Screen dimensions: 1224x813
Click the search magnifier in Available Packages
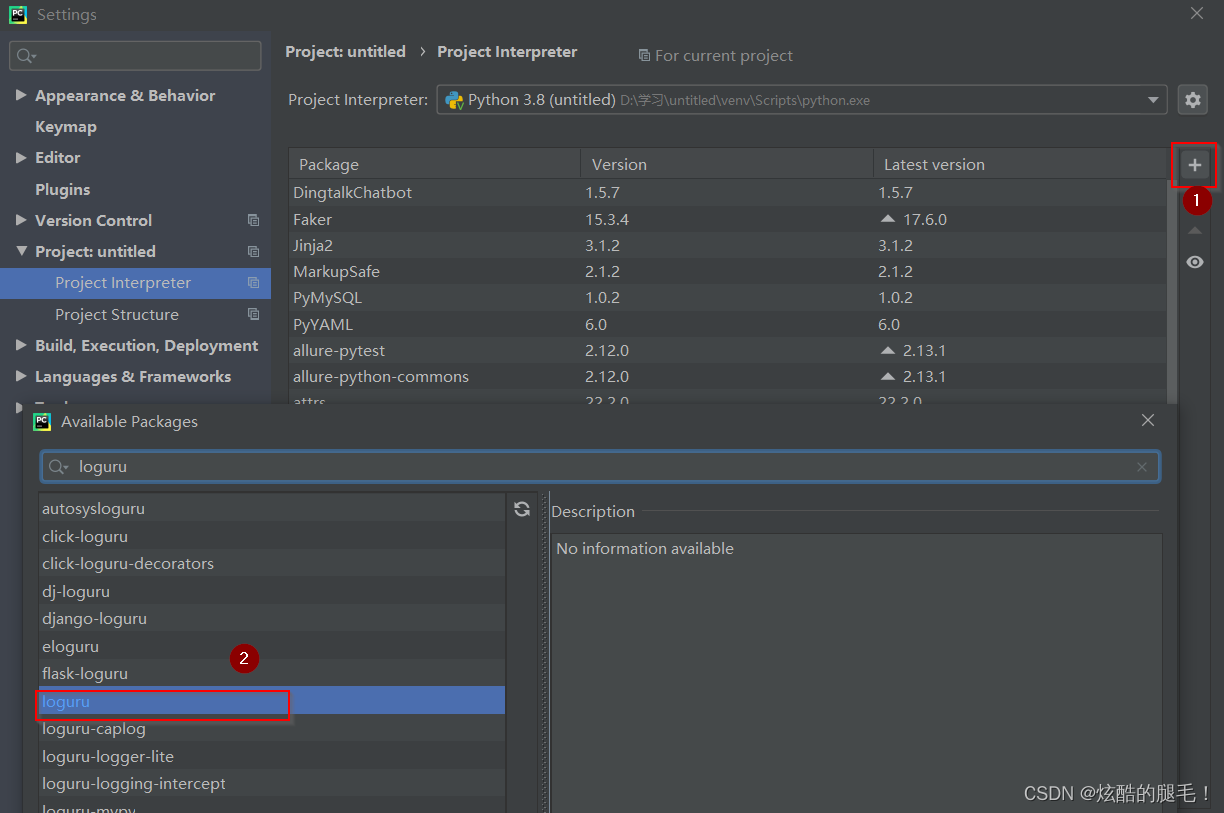(x=59, y=467)
